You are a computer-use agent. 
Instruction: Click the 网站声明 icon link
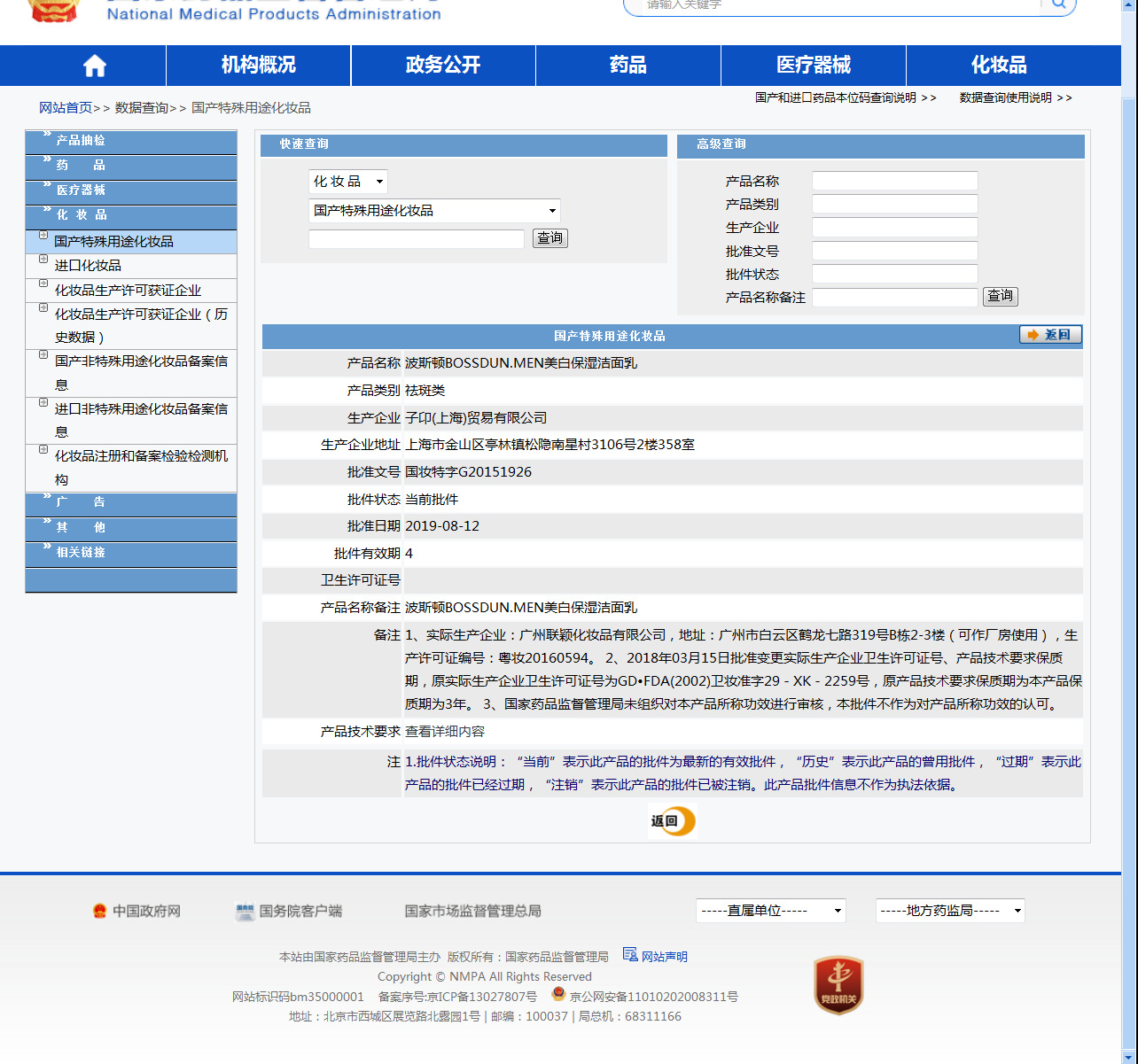click(x=630, y=954)
